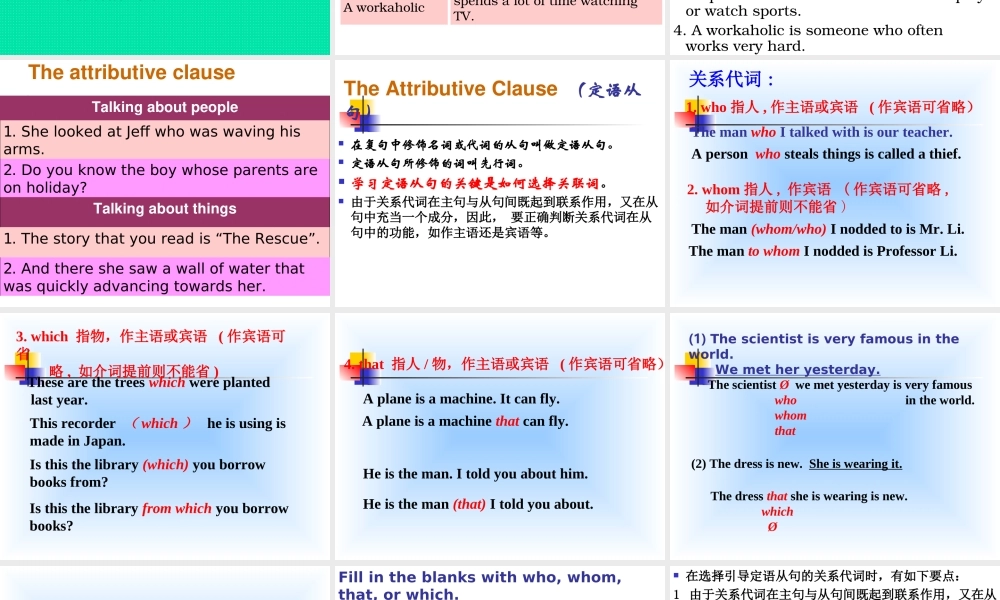Click 'A person who steals things is called a thief.'
The width and height of the screenshot is (1000, 600).
826,154
